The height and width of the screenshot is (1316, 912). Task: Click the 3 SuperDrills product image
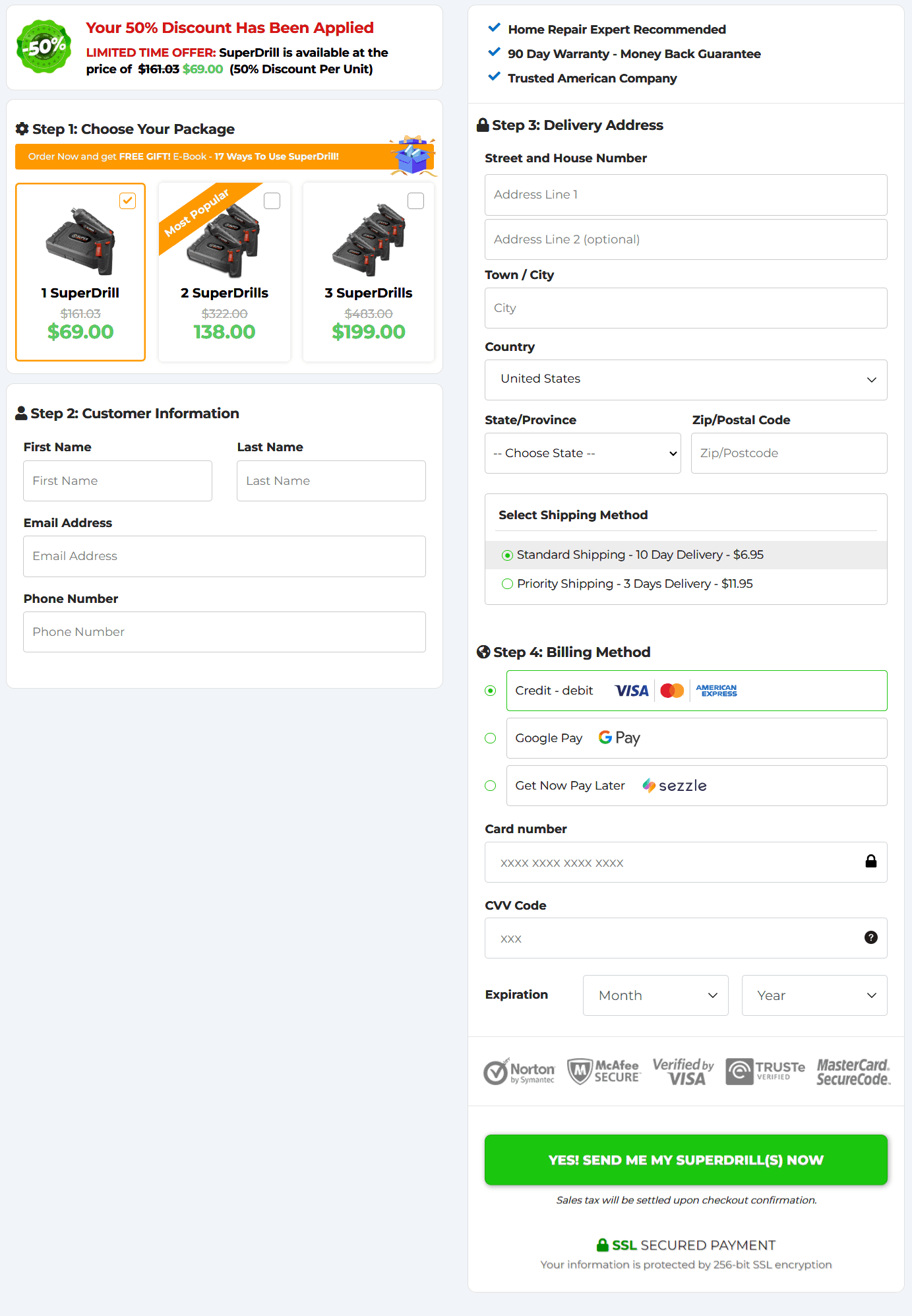(369, 240)
